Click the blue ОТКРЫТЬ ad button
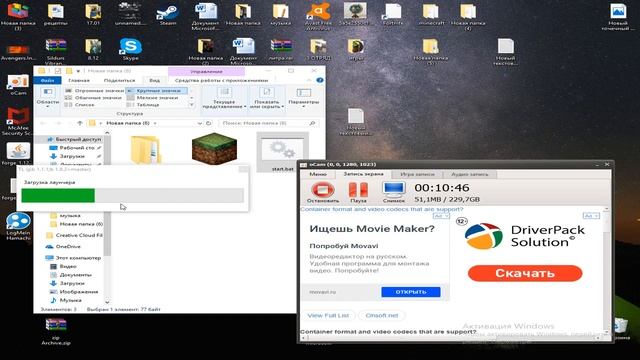Image resolution: width=640 pixels, height=360 pixels. [411, 292]
